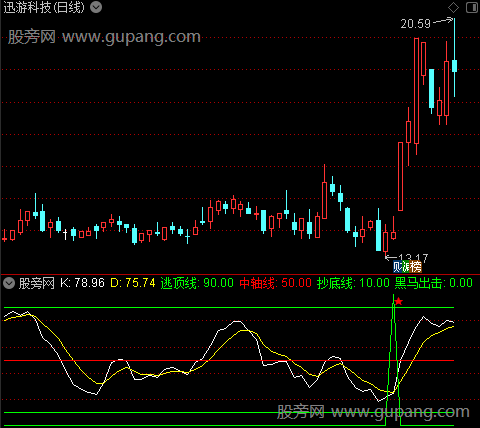Click the diamond icon at top right
The image size is (480, 428).
point(453,7)
